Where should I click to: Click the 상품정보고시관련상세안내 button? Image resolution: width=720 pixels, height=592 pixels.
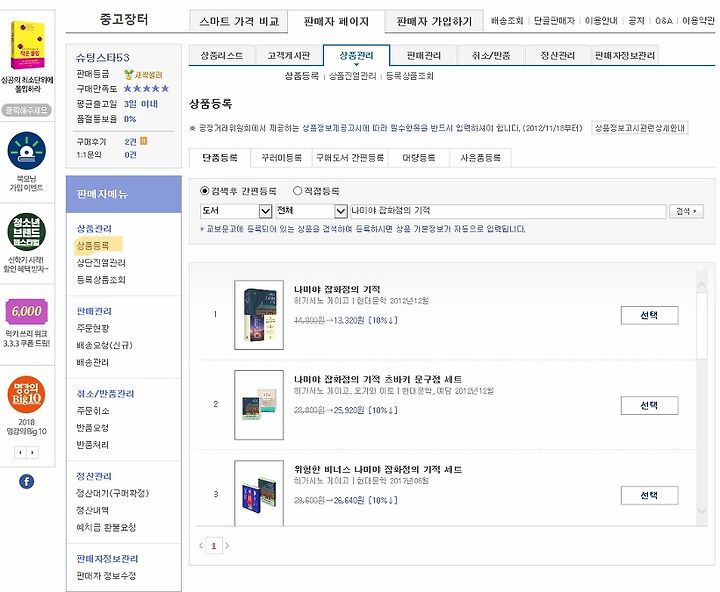[x=639, y=128]
